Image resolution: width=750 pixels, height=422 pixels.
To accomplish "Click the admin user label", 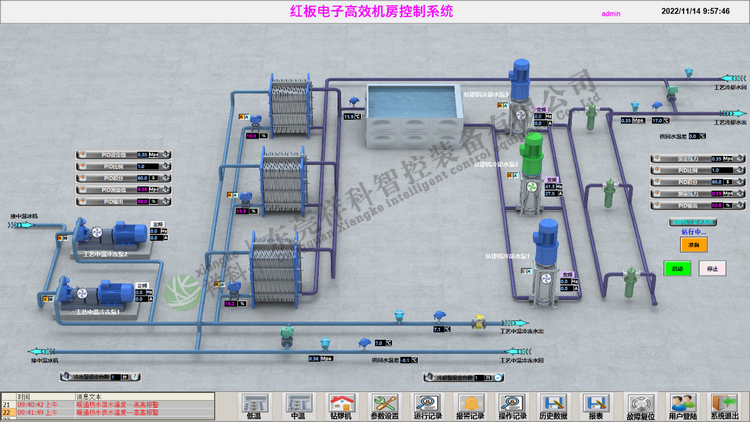I will (611, 14).
